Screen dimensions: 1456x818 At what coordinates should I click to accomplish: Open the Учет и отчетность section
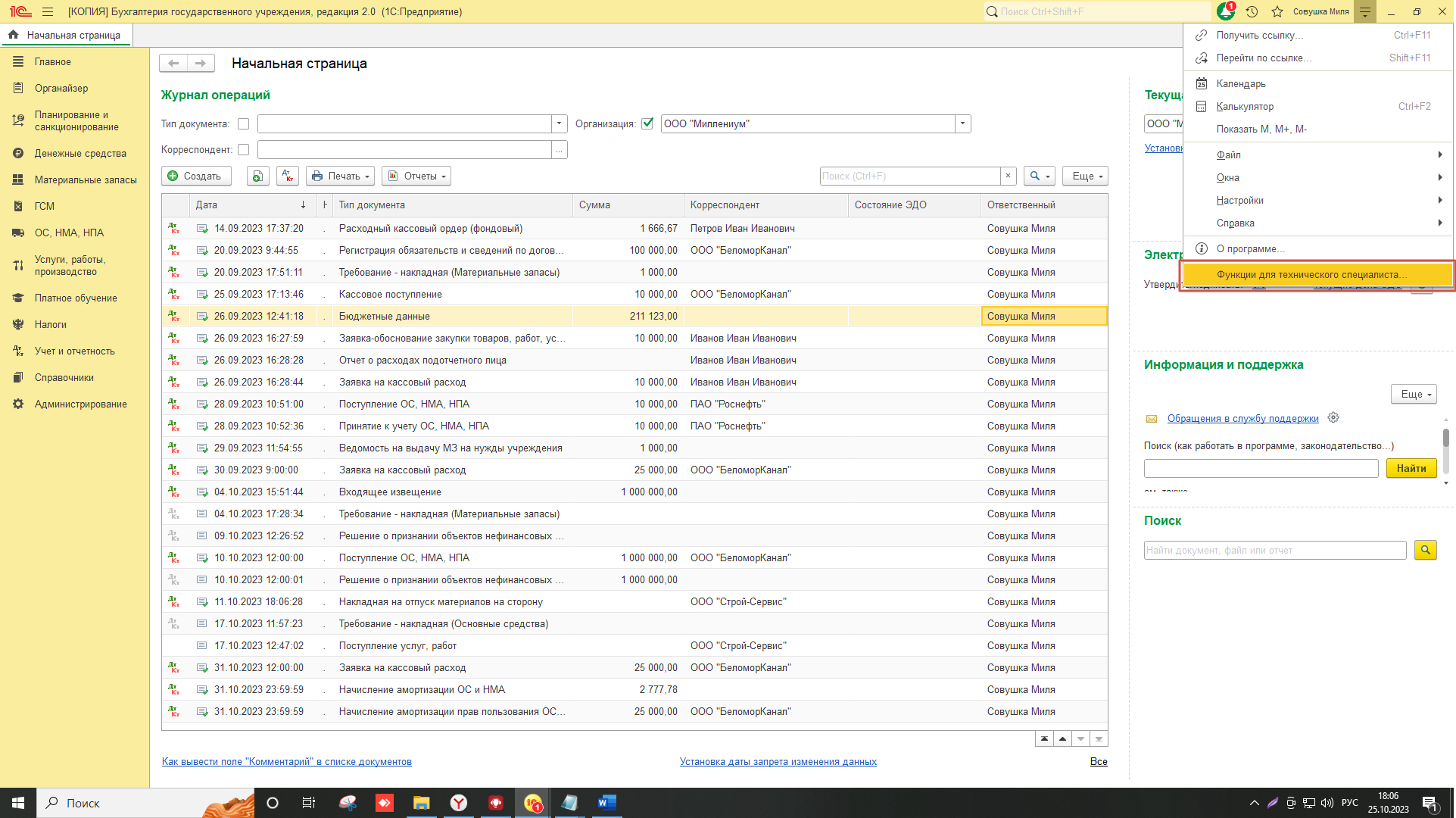[x=75, y=351]
